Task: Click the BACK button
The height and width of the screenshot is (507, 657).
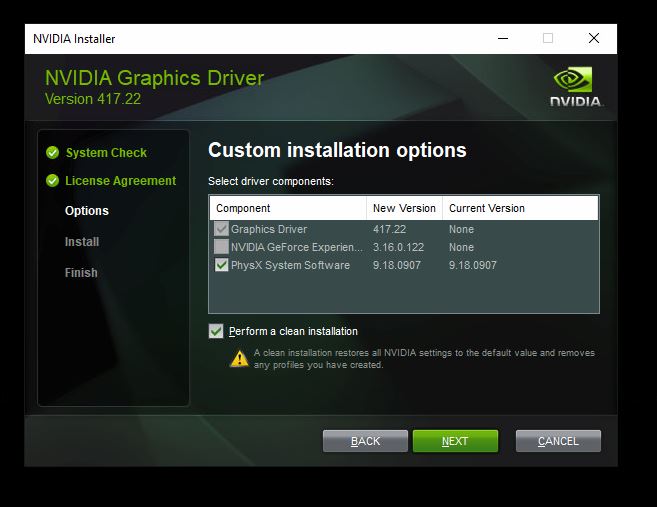Action: (365, 441)
